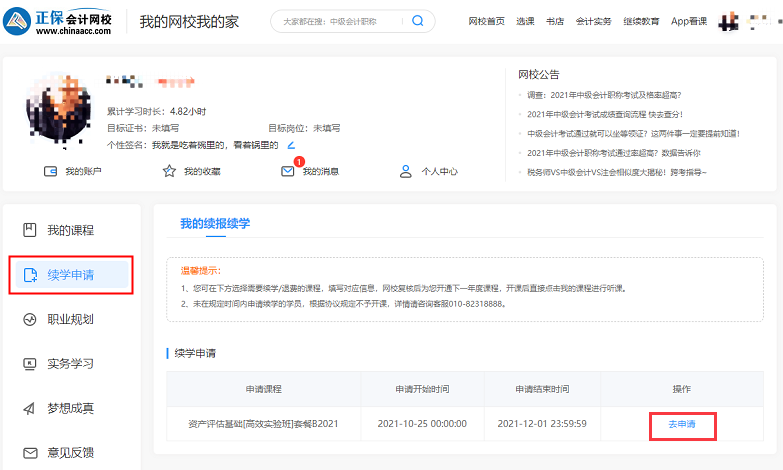Click the 实务学习 monitor icon
Image resolution: width=783 pixels, height=470 pixels.
(30, 364)
